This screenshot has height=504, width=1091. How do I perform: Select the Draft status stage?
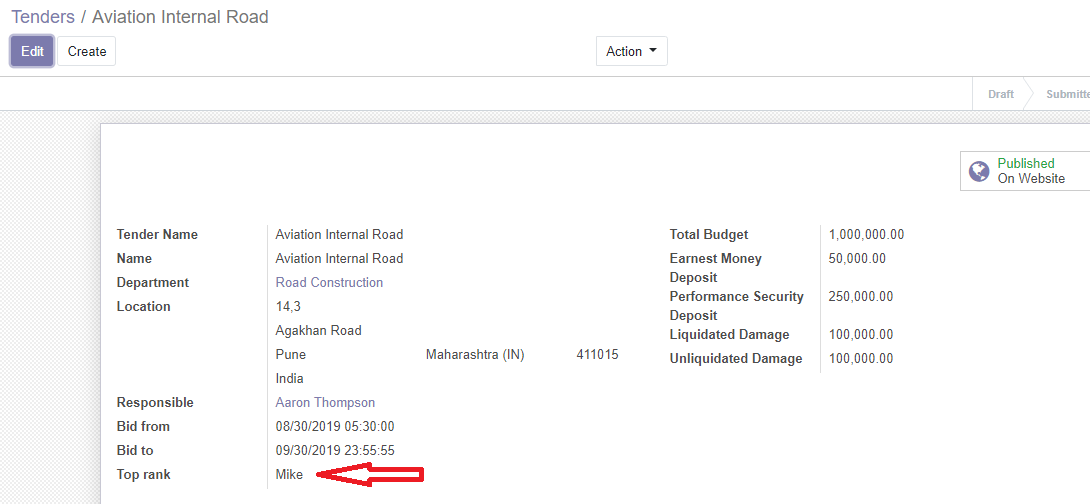pos(1000,94)
